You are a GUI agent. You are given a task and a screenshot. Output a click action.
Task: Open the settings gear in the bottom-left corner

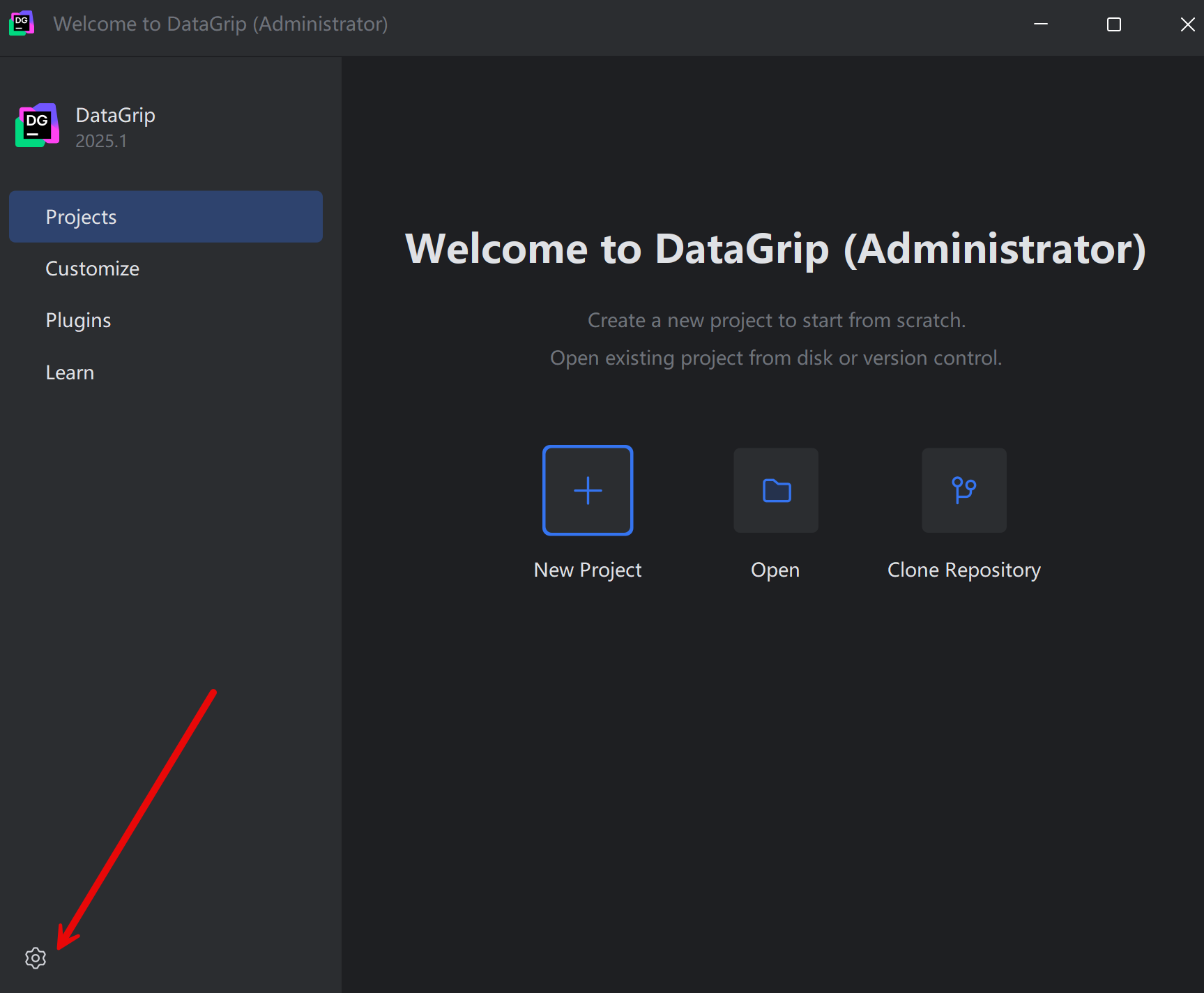(36, 958)
